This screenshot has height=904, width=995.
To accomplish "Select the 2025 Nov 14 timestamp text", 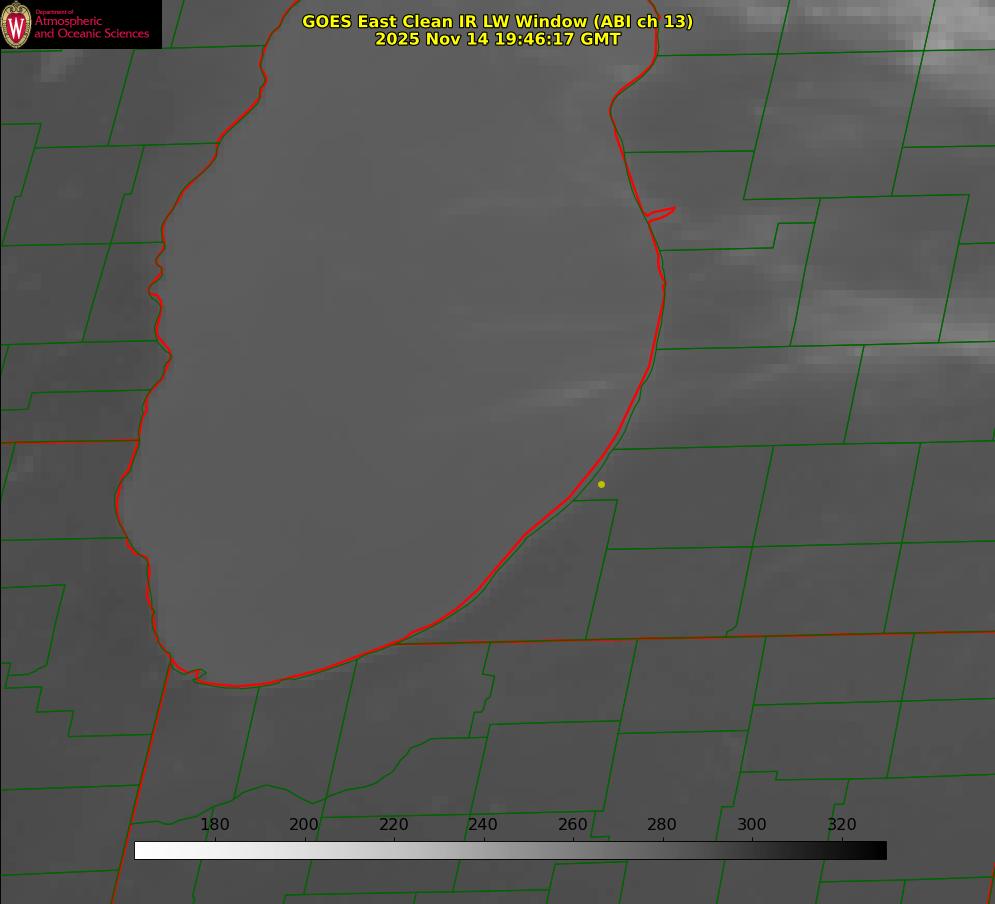I will [x=497, y=40].
